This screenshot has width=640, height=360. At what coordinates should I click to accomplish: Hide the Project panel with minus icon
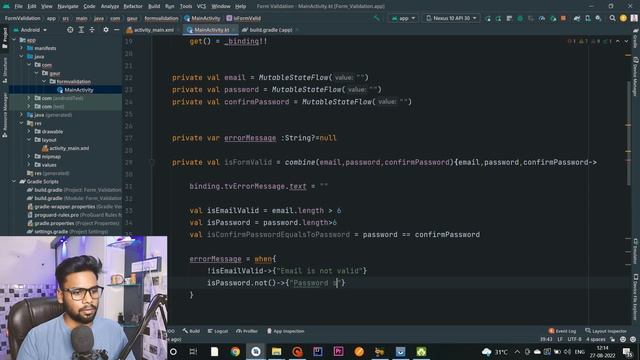(x=116, y=30)
